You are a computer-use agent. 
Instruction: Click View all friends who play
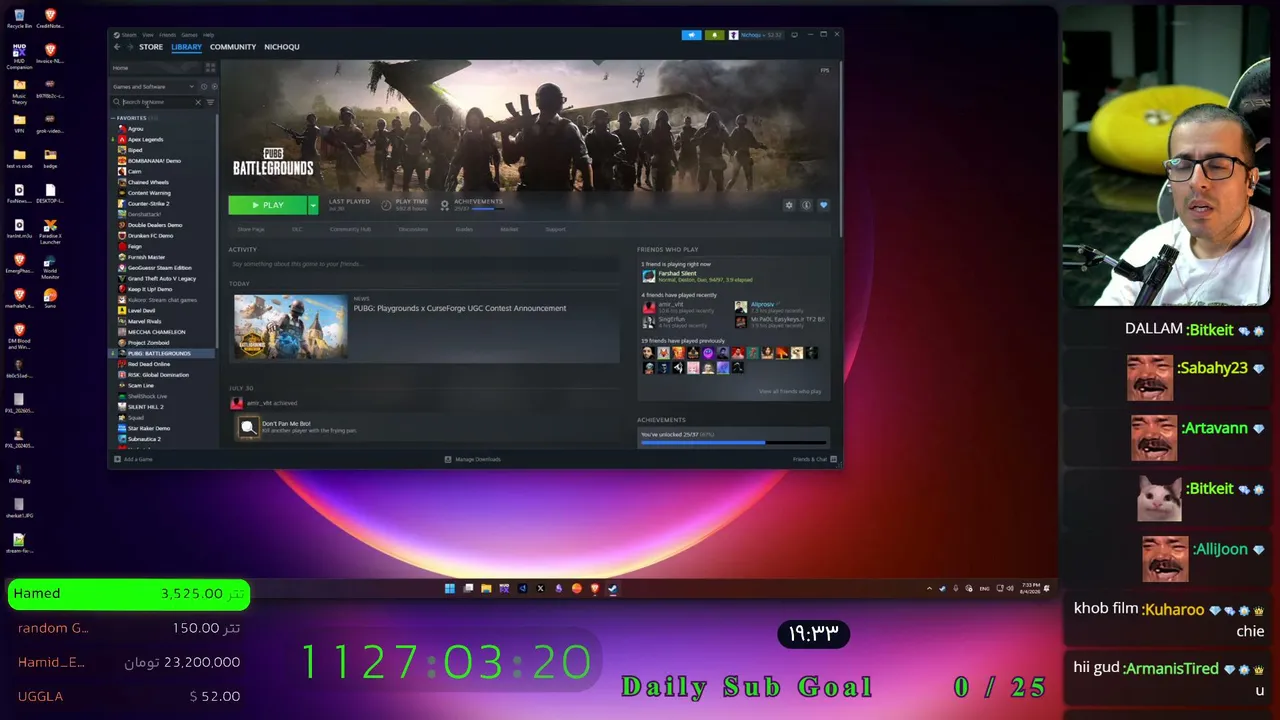coord(790,391)
